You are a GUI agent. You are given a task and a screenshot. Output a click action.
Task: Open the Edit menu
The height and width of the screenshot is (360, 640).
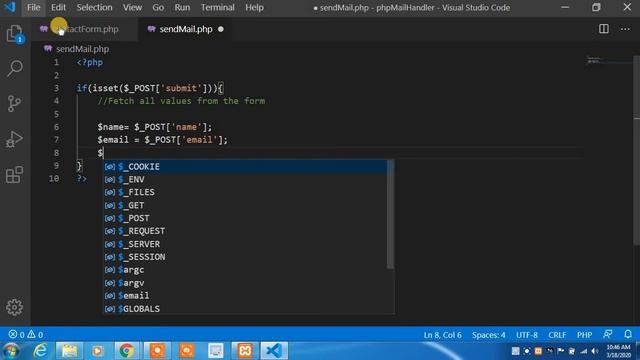pos(58,7)
